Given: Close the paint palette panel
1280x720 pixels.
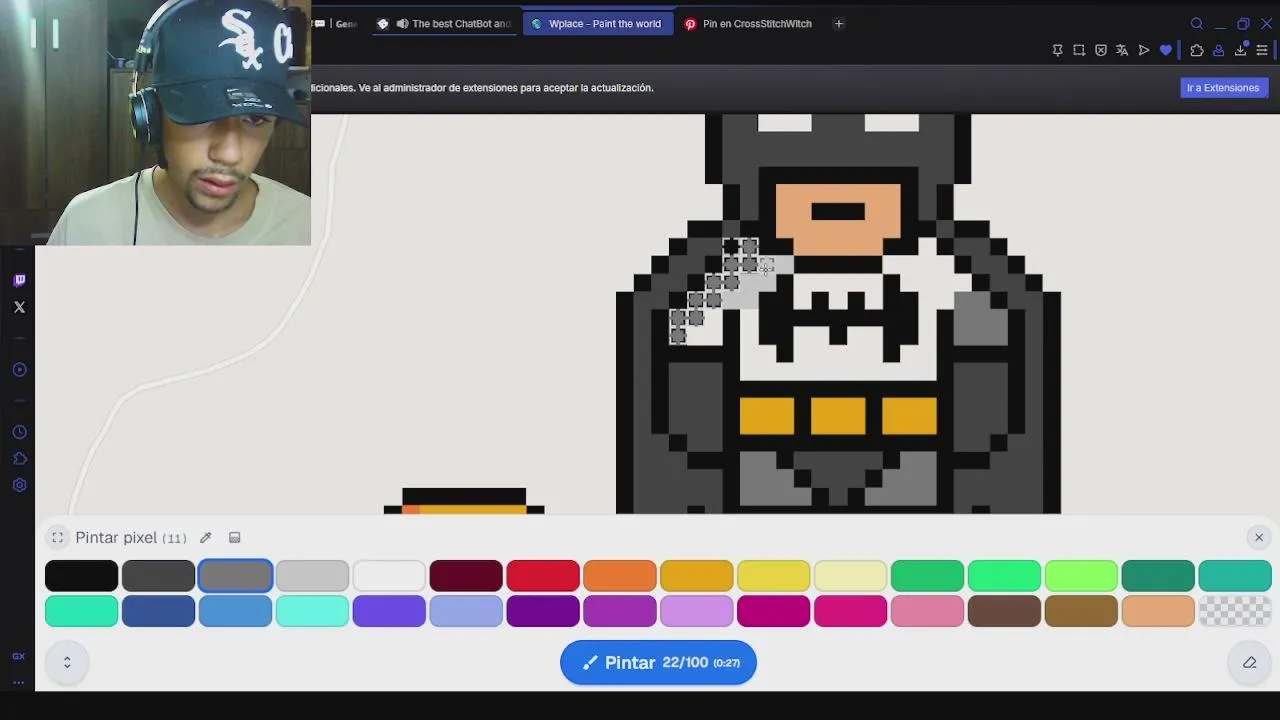Looking at the screenshot, I should [x=1259, y=538].
